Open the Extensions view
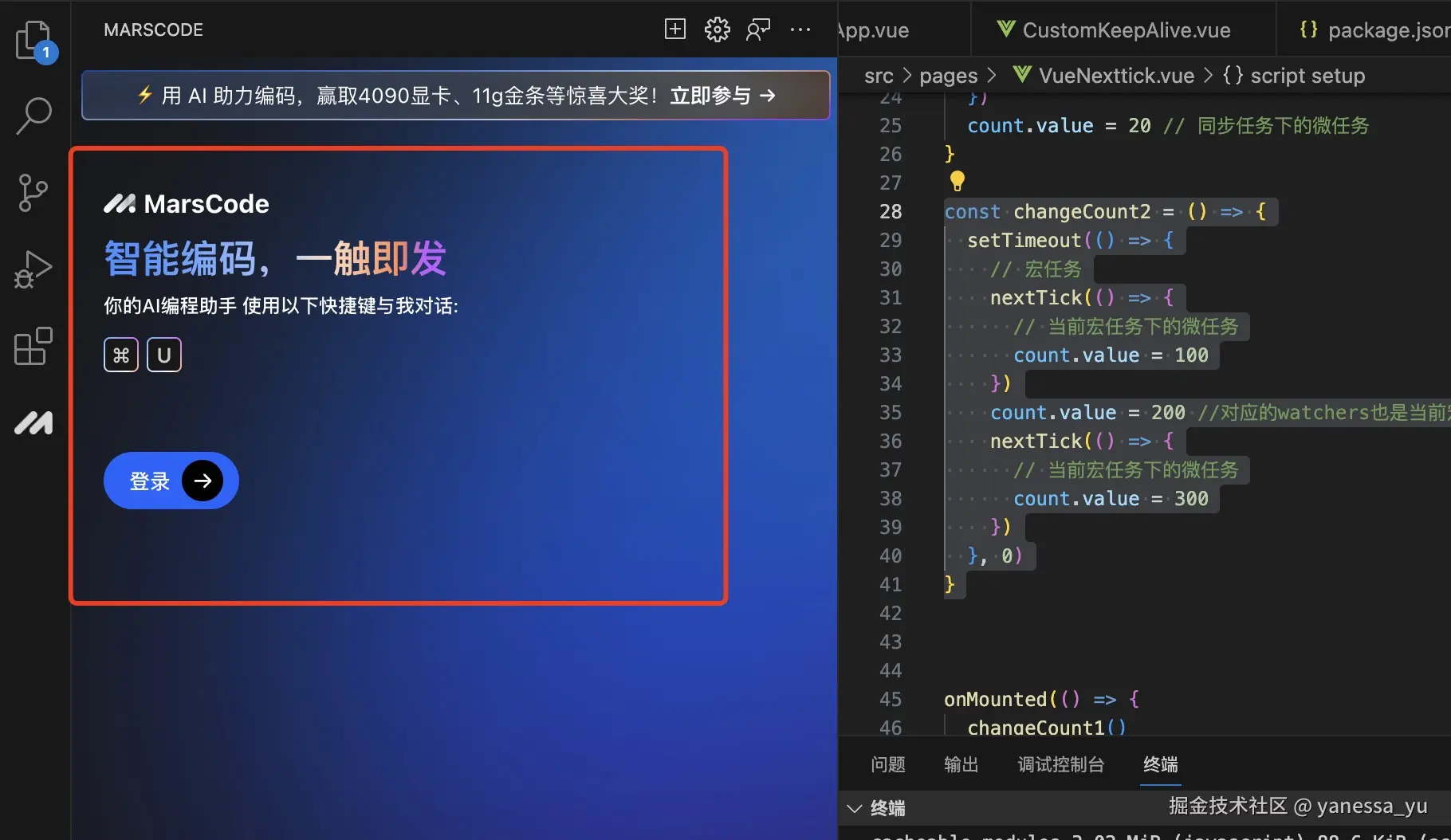 click(33, 347)
